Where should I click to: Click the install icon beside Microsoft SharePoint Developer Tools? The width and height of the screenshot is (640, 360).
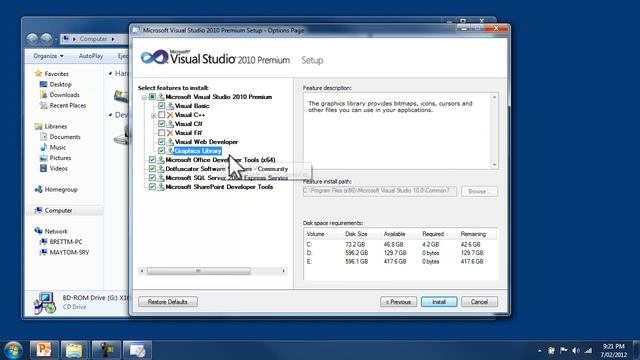tap(161, 187)
